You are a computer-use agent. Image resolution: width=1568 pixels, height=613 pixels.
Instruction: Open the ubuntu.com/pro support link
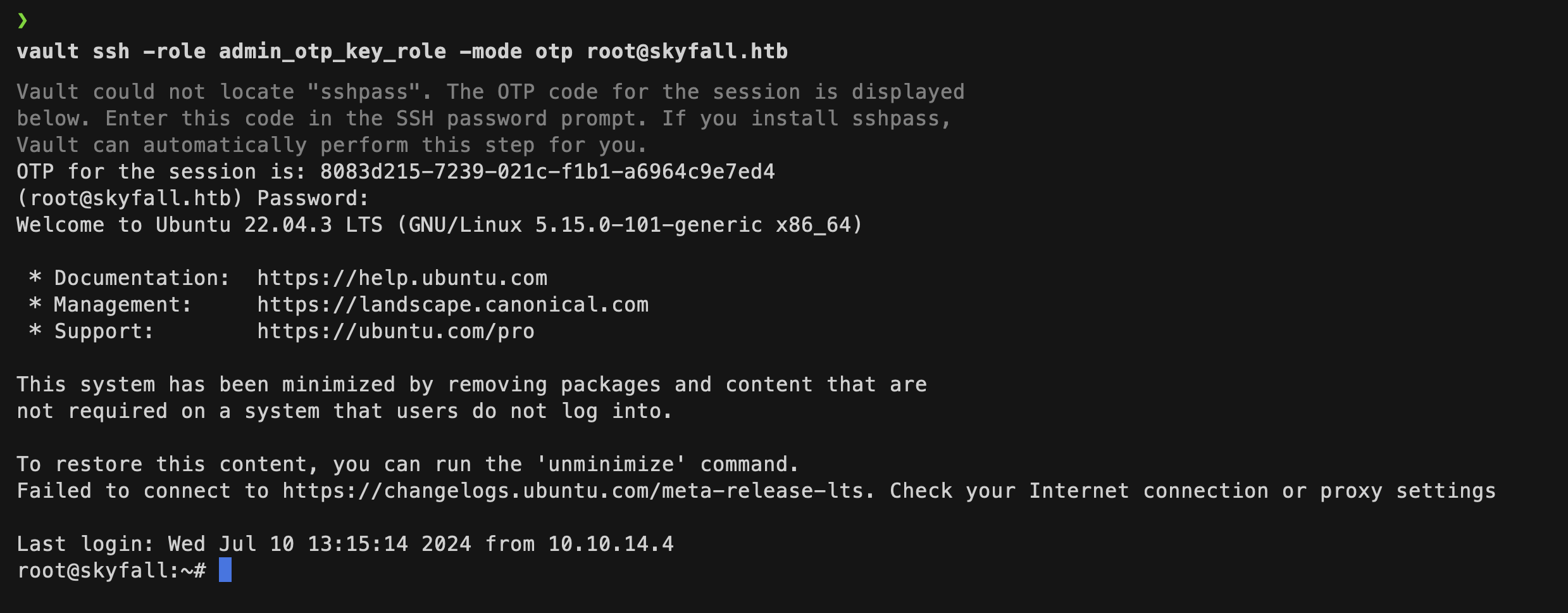(395, 331)
